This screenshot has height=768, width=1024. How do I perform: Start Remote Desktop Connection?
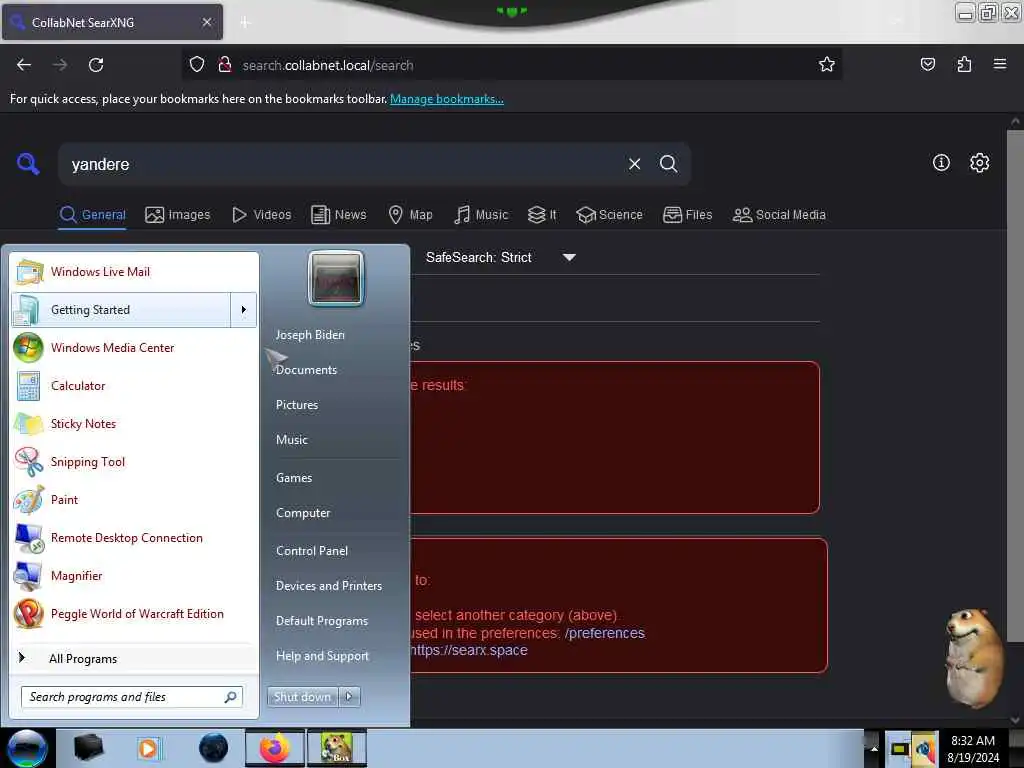[x=134, y=537]
